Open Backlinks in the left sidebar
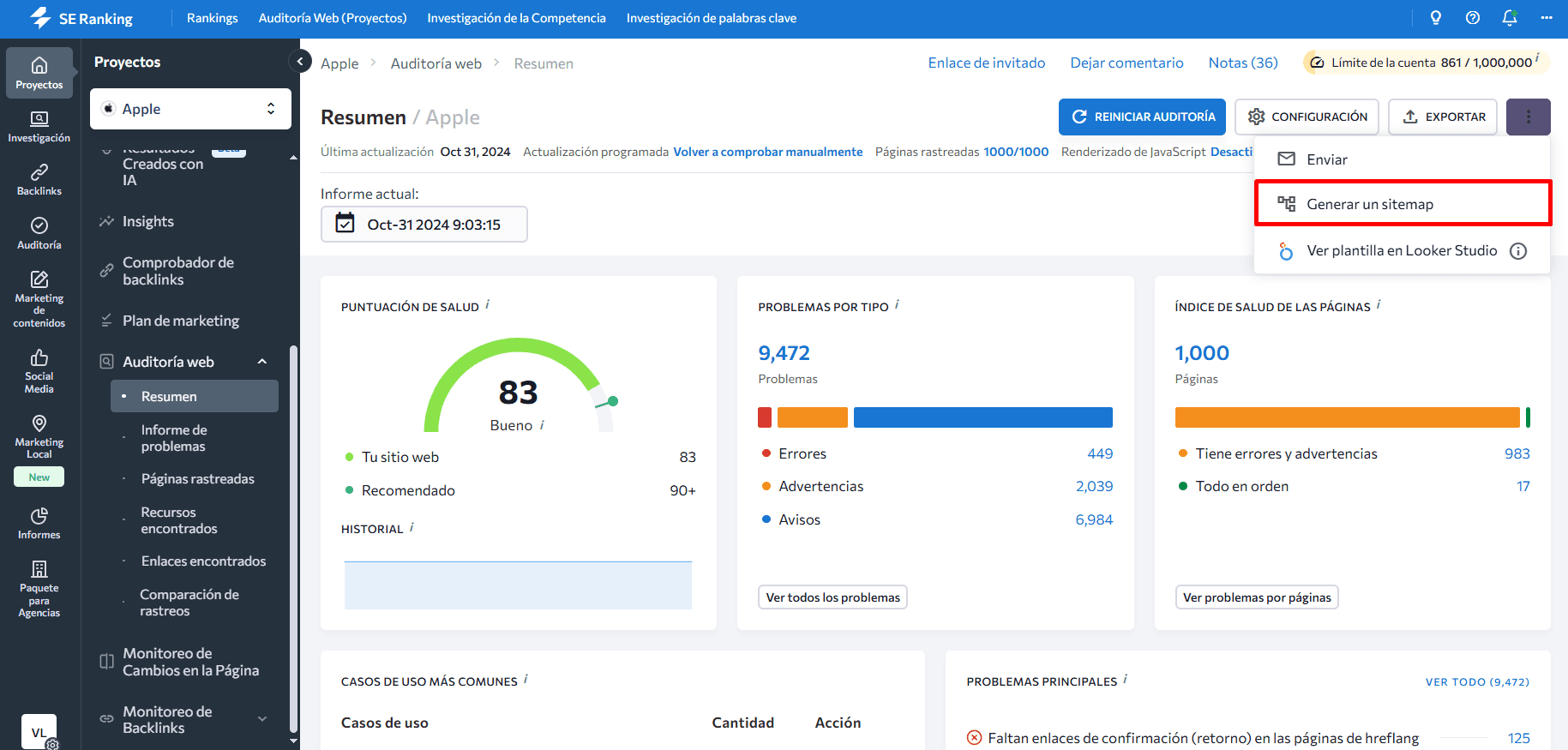Screen dimensions: 1568x750 click(x=39, y=180)
